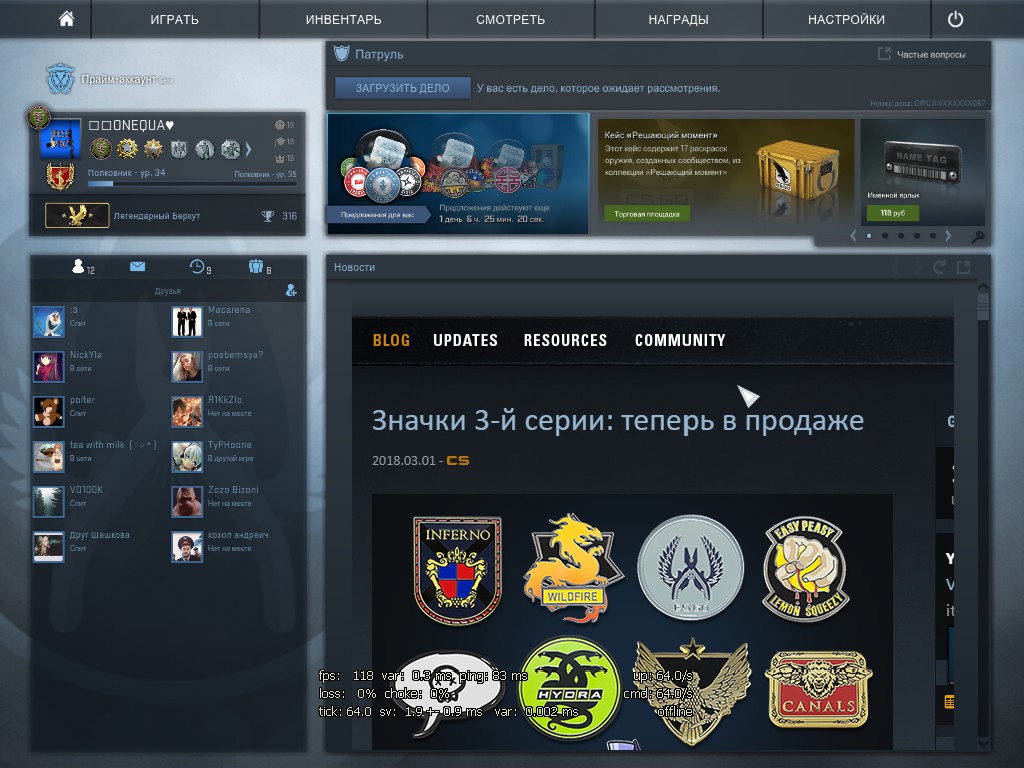Click the power quit icon
Image resolution: width=1024 pixels, height=768 pixels.
(x=955, y=19)
